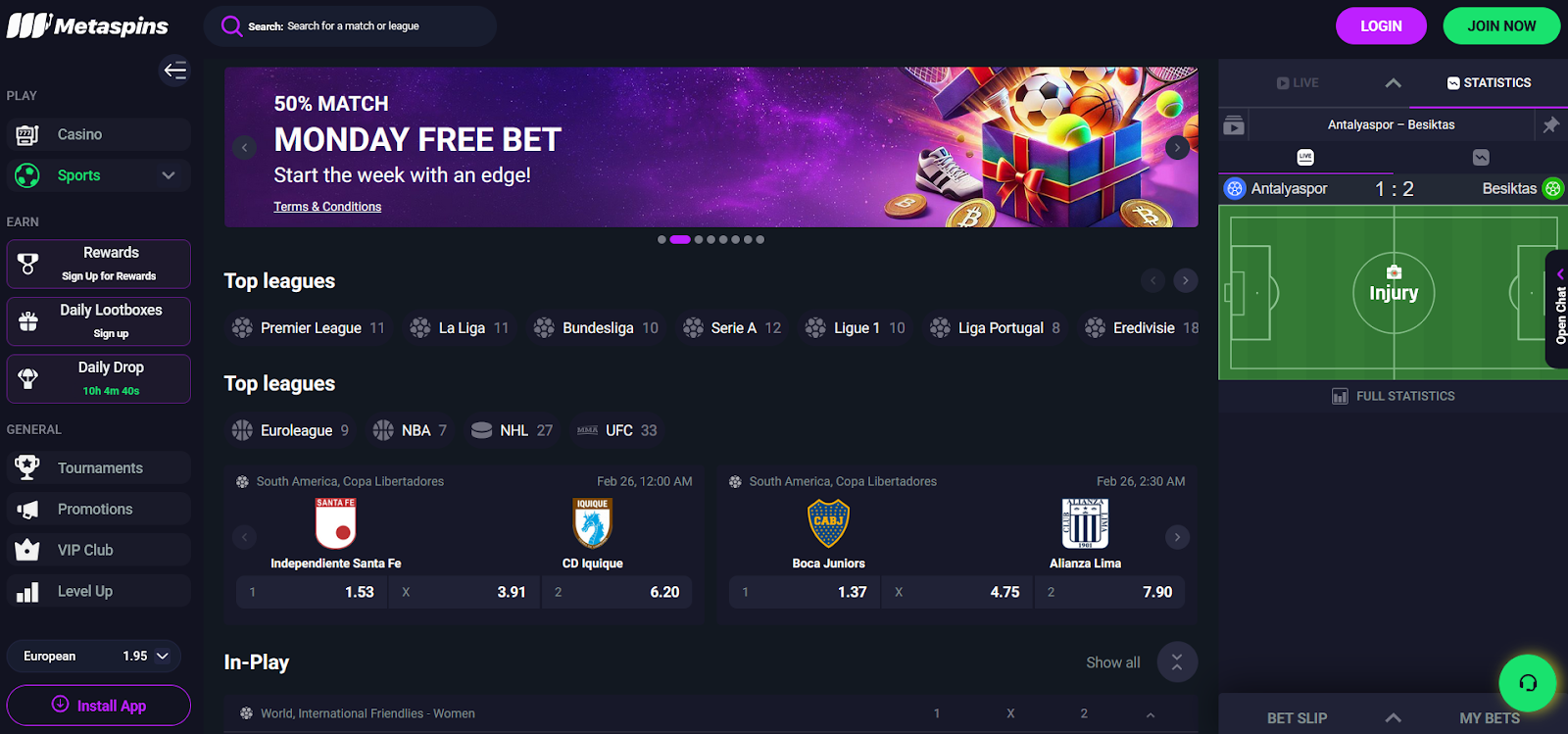The height and width of the screenshot is (734, 1568).
Task: Pick odds 1.53 for Independiente Santa Fe
Action: [312, 592]
